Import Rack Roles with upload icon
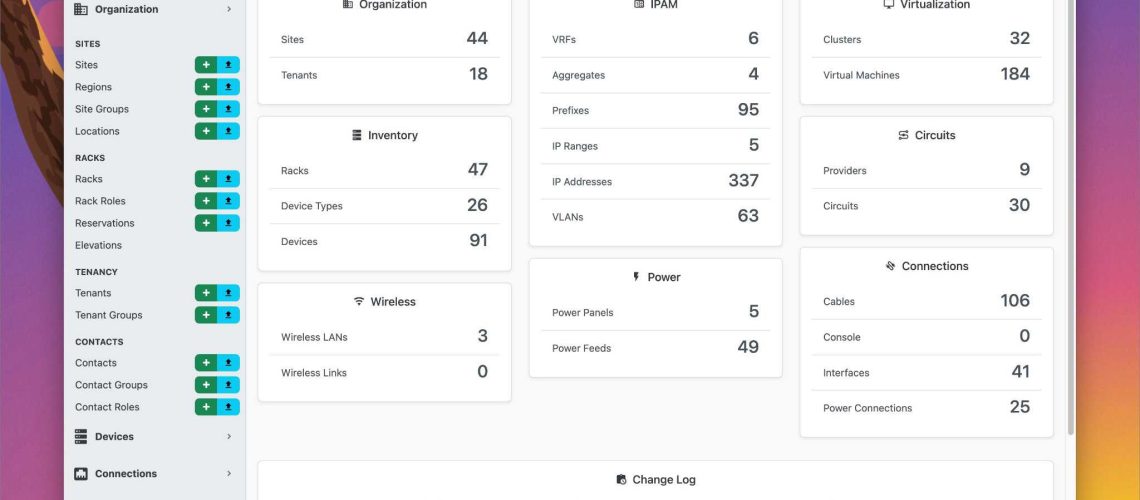This screenshot has height=500, width=1140. (229, 201)
